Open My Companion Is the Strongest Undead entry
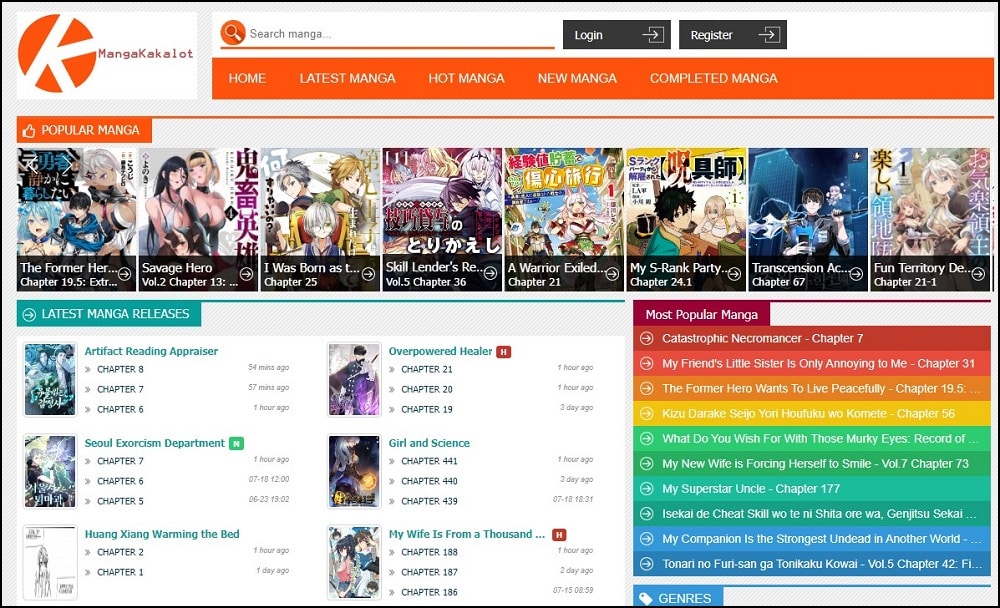The height and width of the screenshot is (608, 1000). click(x=812, y=539)
